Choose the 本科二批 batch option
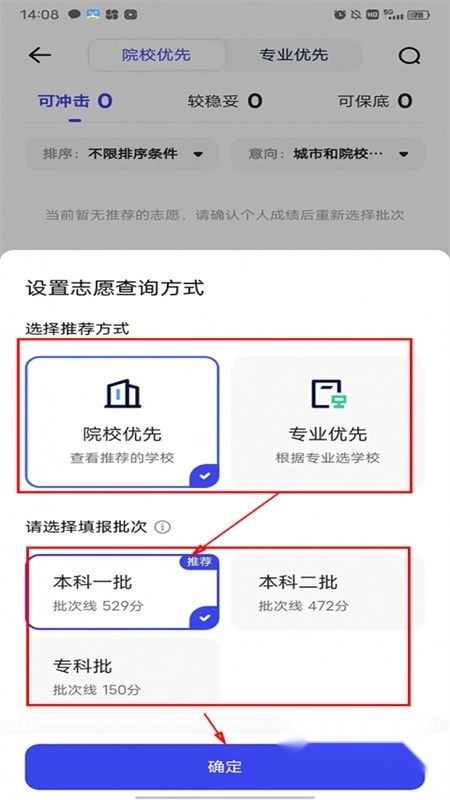This screenshot has height=800, width=450. [x=328, y=592]
